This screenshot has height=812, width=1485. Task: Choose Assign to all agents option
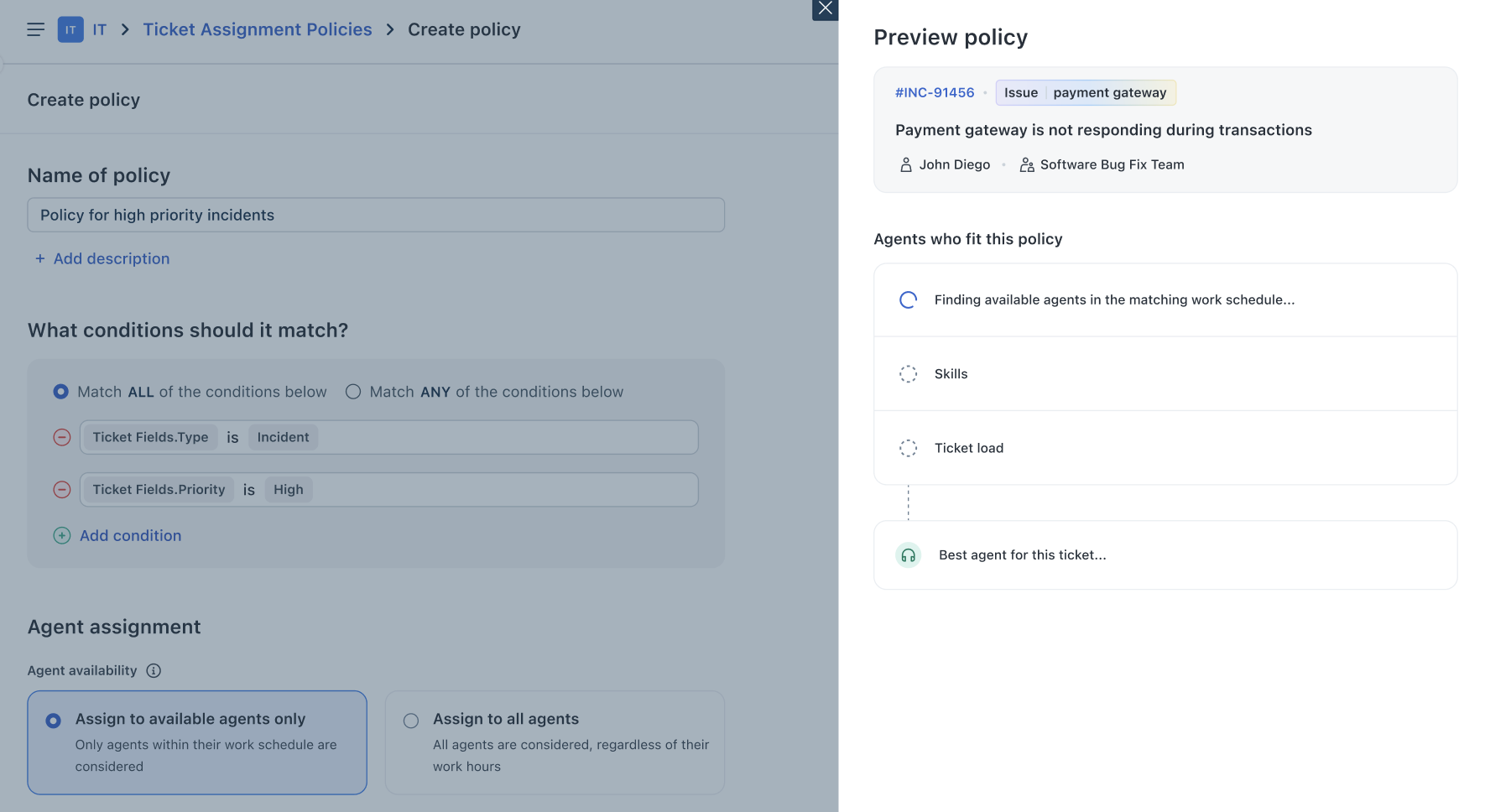pyautogui.click(x=411, y=721)
